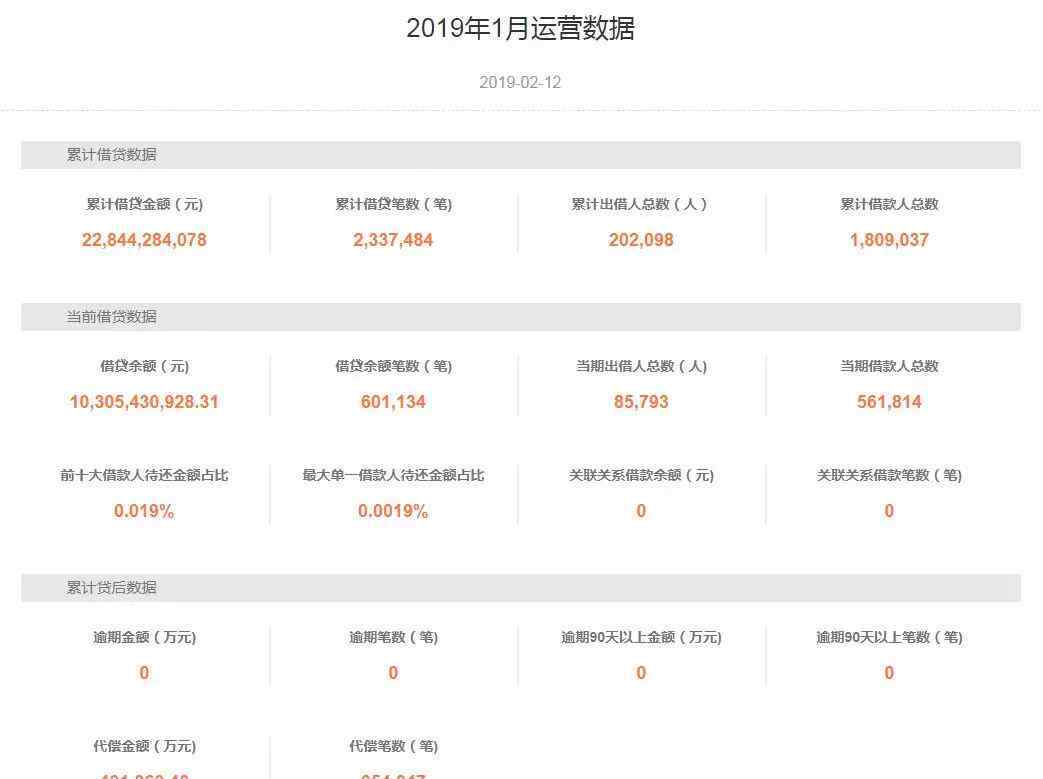Image resolution: width=1043 pixels, height=779 pixels.
Task: Click the 代偿金额（万元） label
Action: pos(144,746)
